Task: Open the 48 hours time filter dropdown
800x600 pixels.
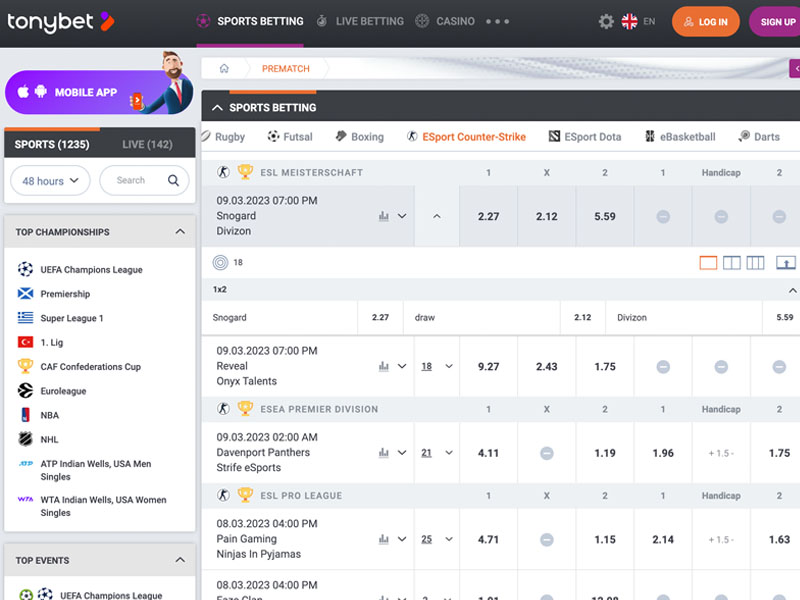Action: point(50,181)
